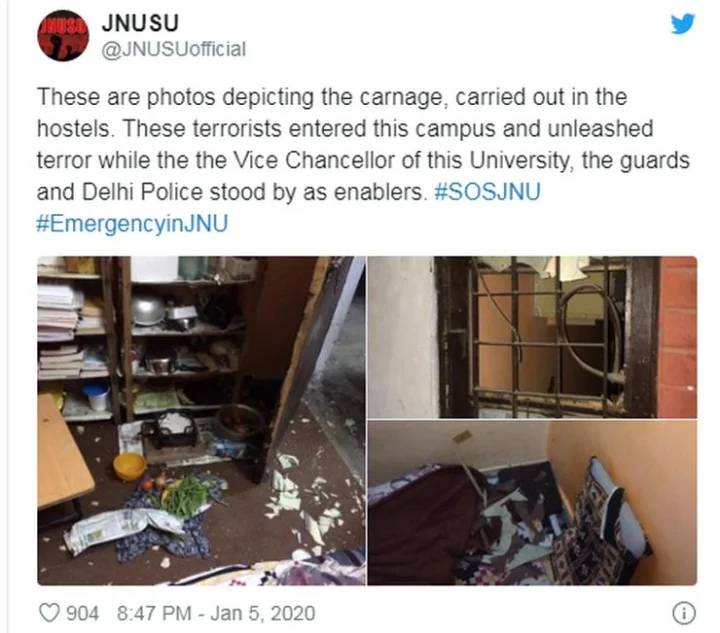Click the Twitter bird logo

pyautogui.click(x=683, y=24)
